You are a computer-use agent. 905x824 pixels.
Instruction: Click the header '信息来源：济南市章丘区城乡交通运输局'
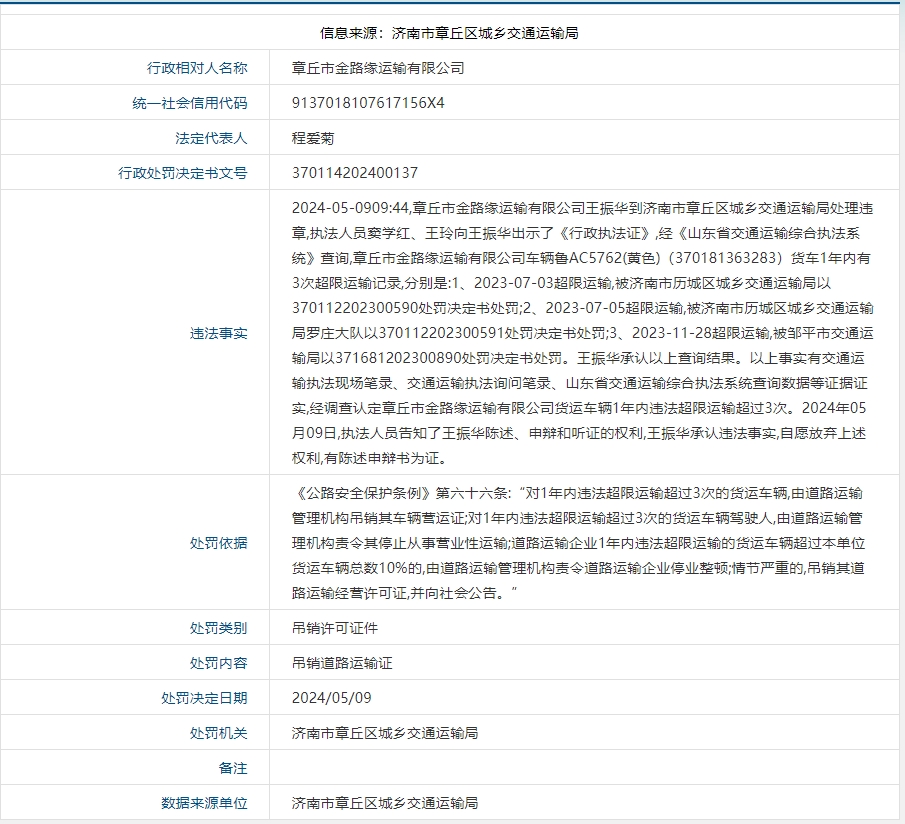449,33
